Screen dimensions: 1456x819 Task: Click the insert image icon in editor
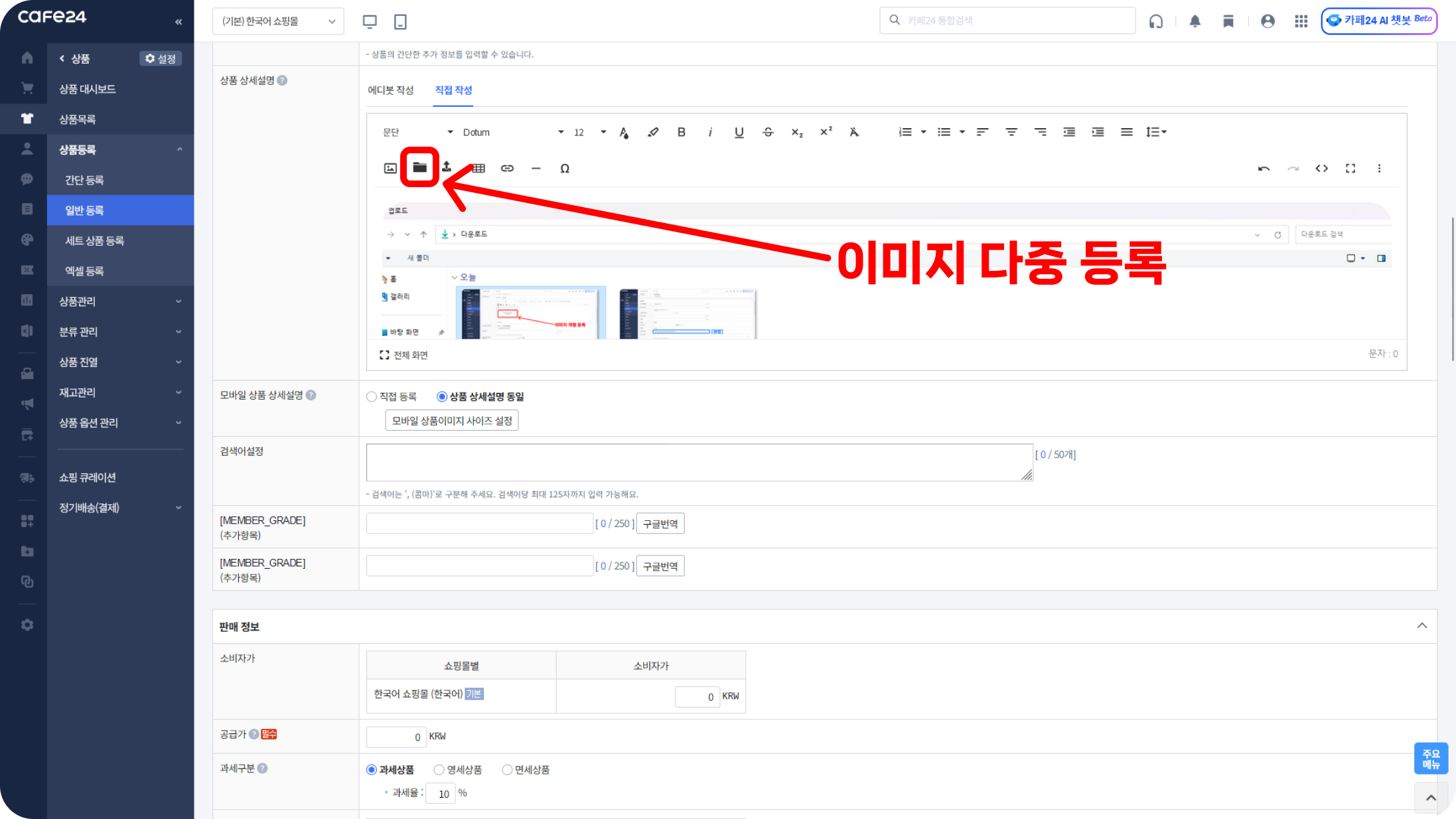(x=390, y=169)
